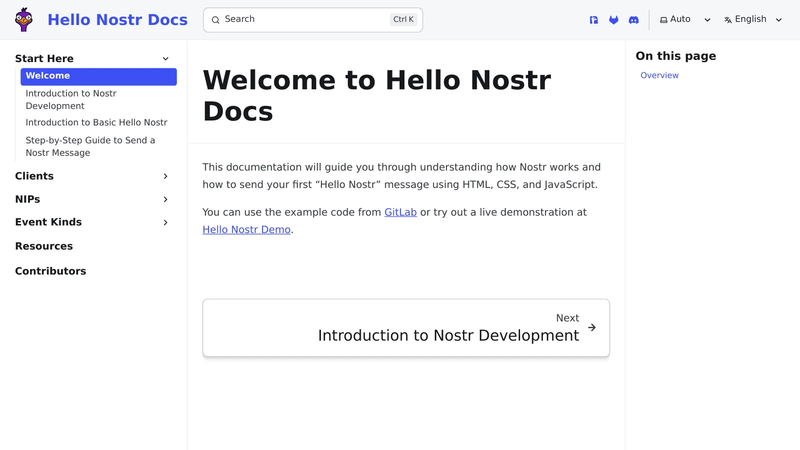Open Introduction to Basic Hello Nostr

pyautogui.click(x=98, y=122)
